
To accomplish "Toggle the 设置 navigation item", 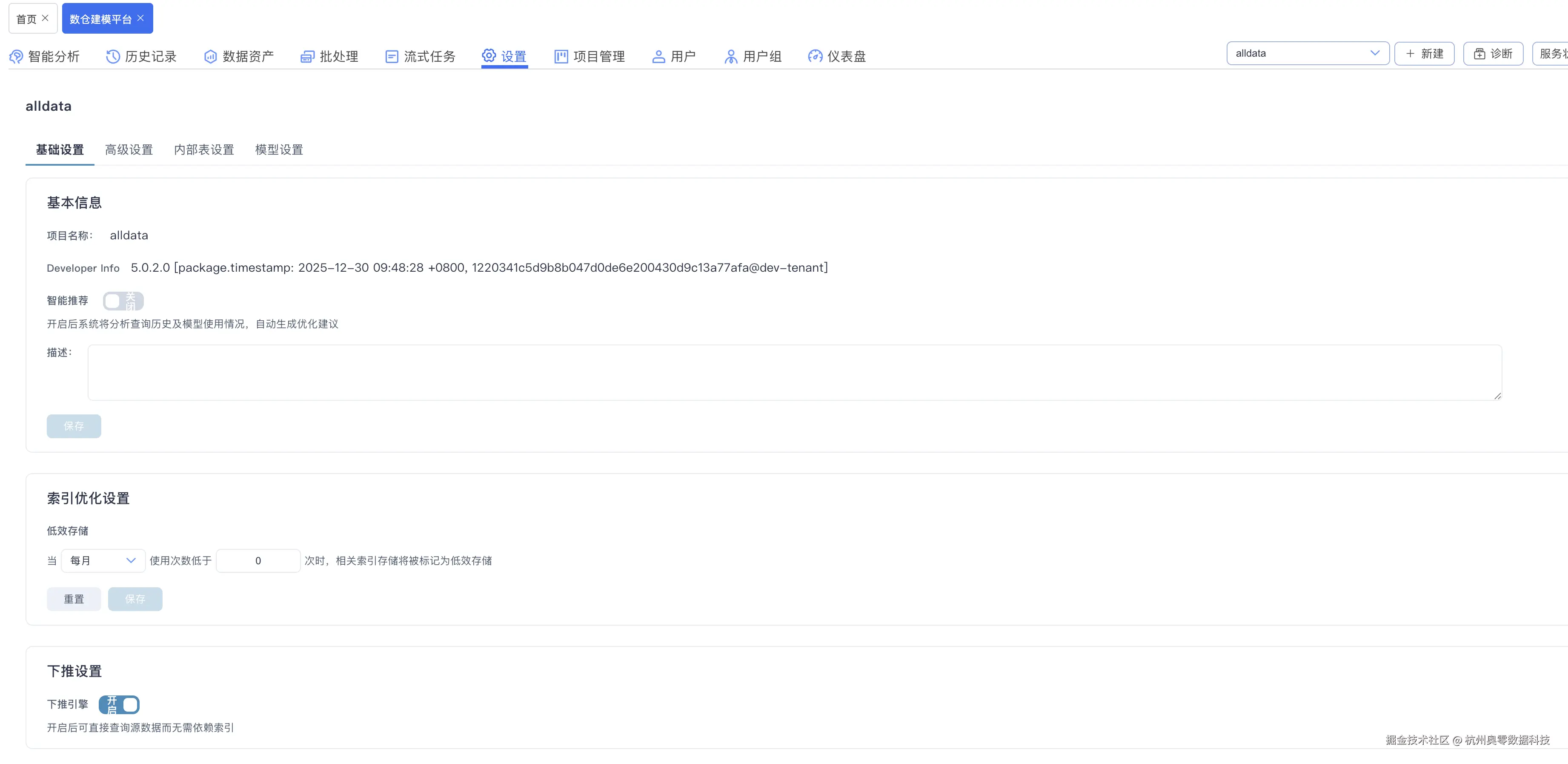I will (x=504, y=56).
